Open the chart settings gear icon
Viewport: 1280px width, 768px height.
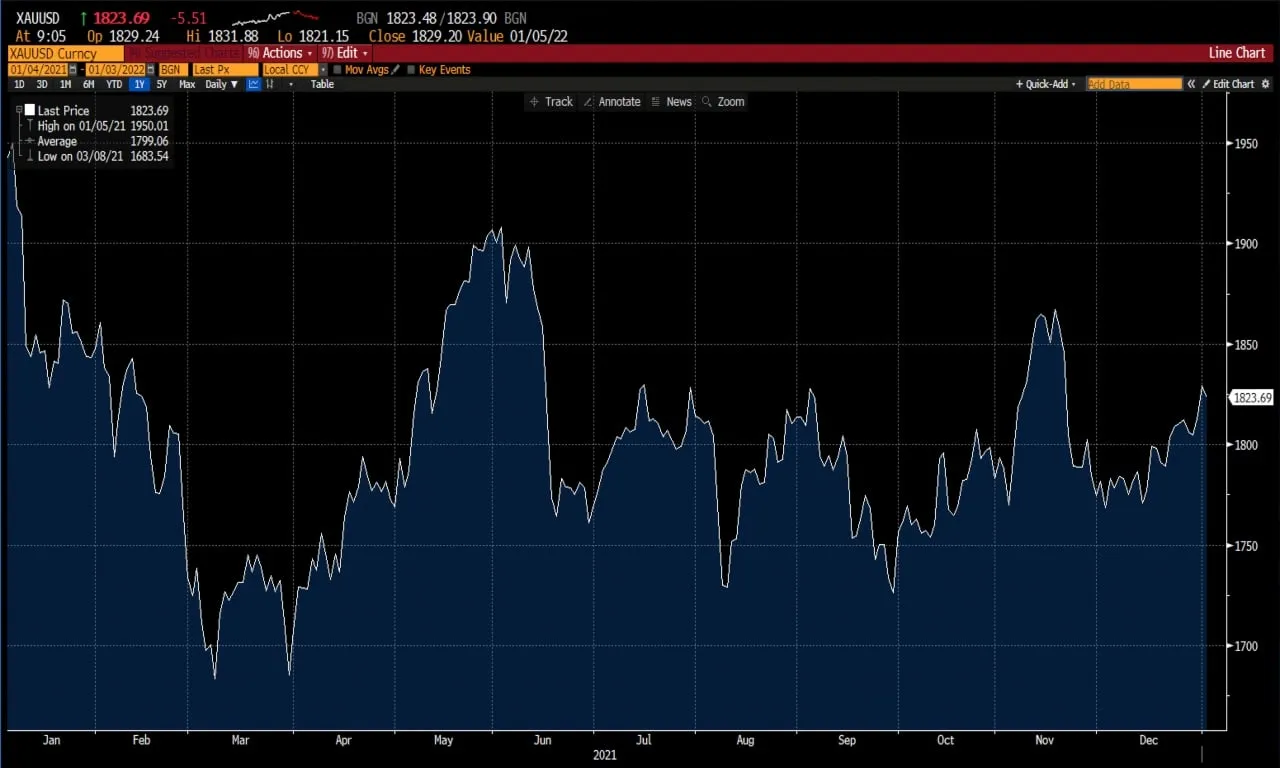[x=1266, y=84]
